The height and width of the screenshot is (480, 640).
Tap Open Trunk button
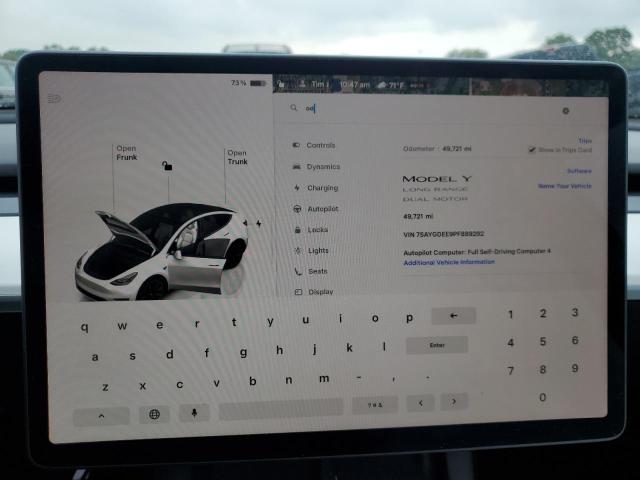[237, 157]
